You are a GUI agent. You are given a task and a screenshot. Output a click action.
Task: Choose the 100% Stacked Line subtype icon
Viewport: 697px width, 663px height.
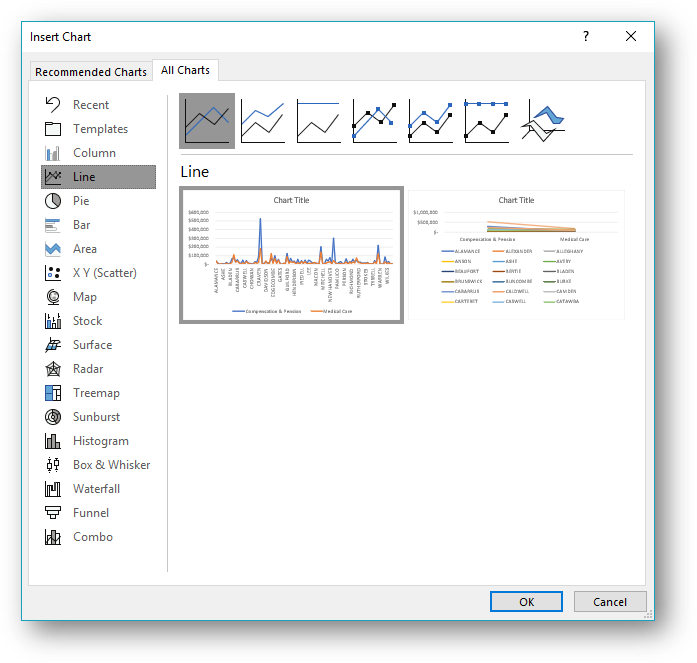(319, 121)
